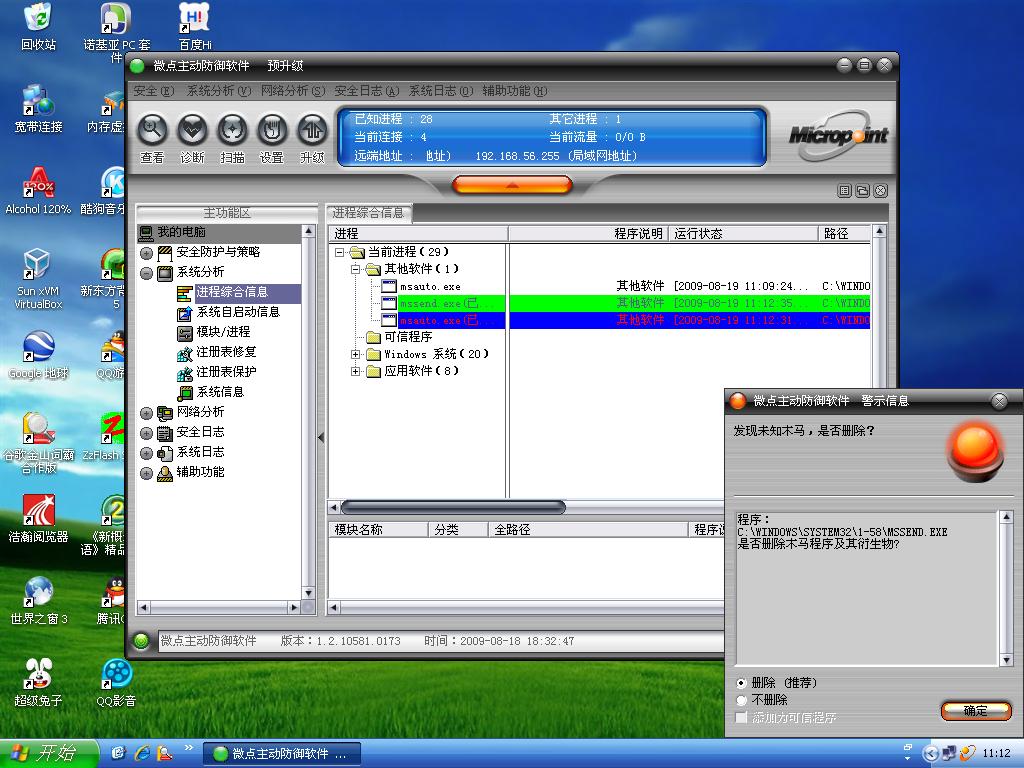Screen dimensions: 1024x768
Task: Open 系统日志(O) menu
Action: (441, 91)
